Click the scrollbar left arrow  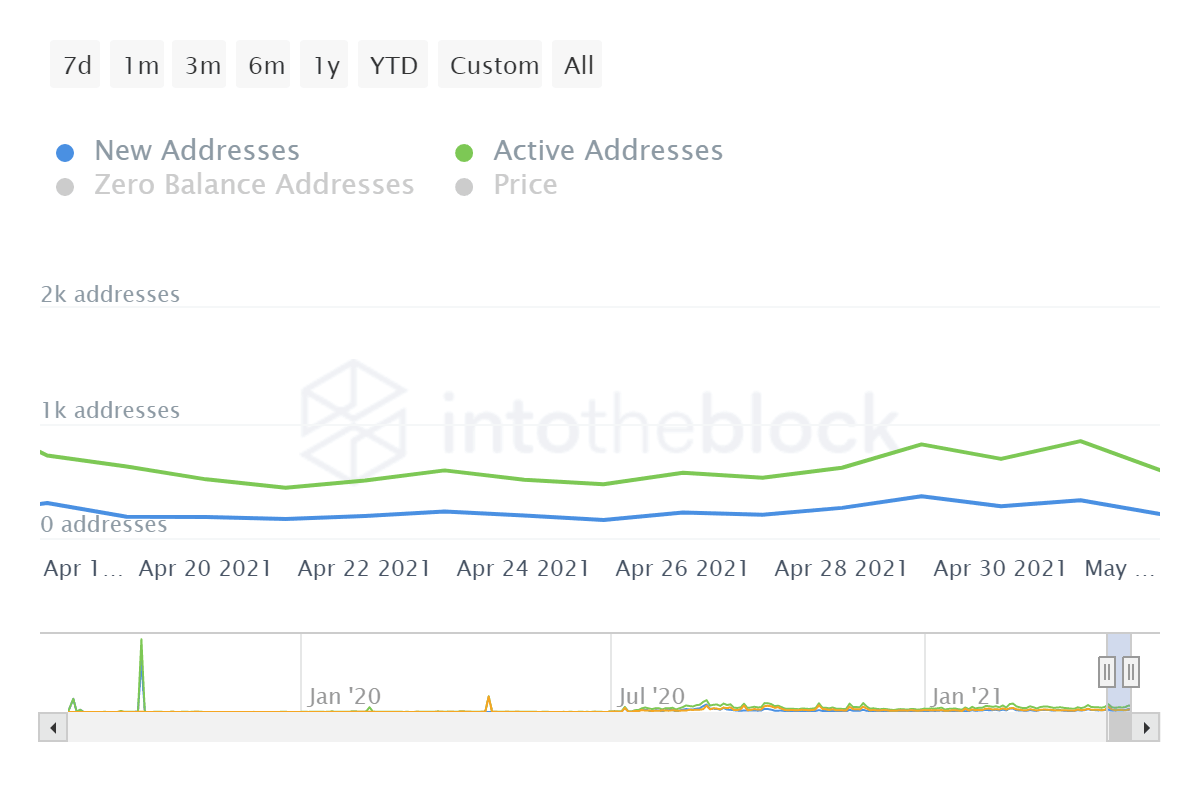click(53, 727)
